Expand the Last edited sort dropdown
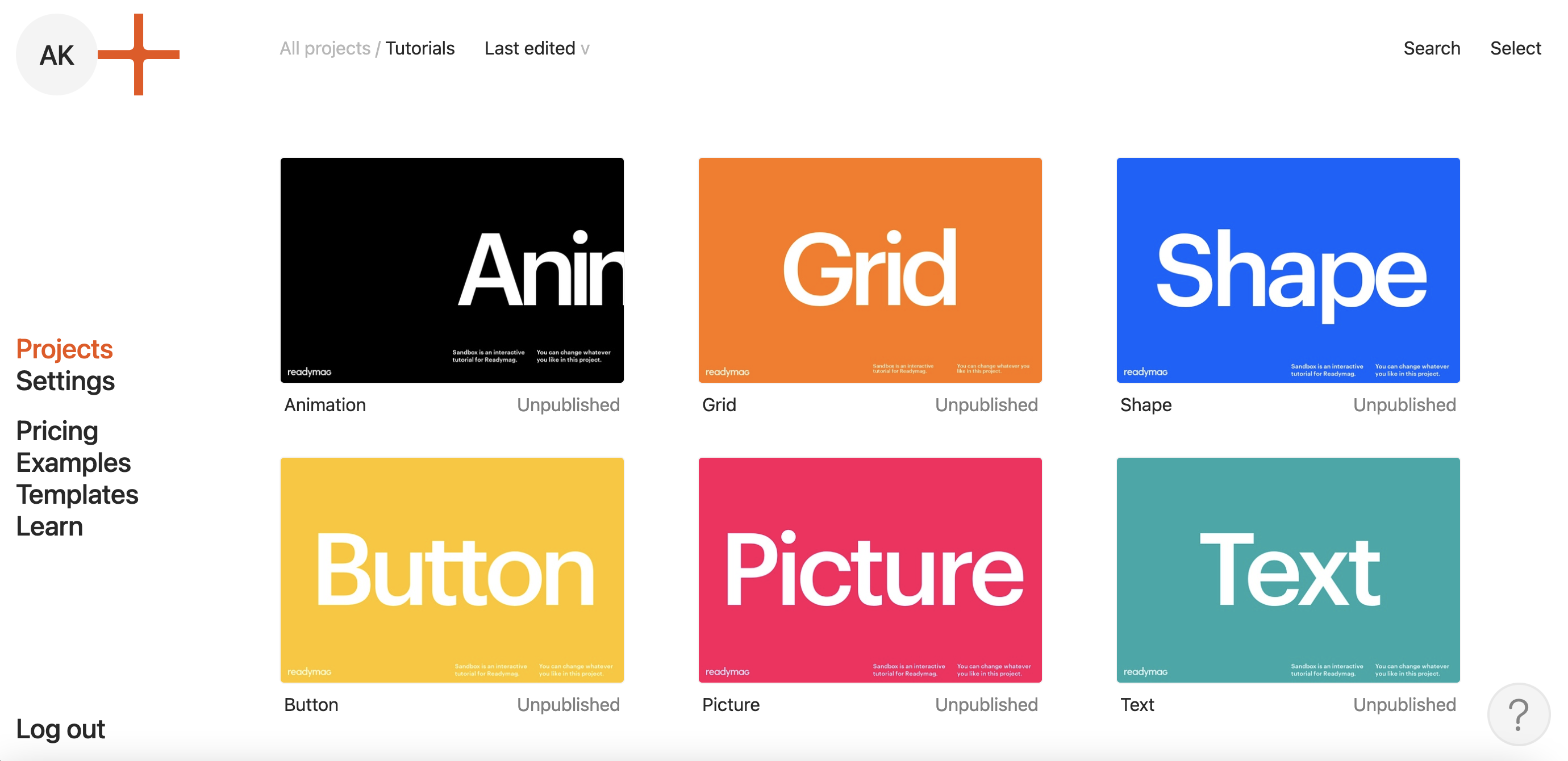The width and height of the screenshot is (1568, 761). pos(536,48)
